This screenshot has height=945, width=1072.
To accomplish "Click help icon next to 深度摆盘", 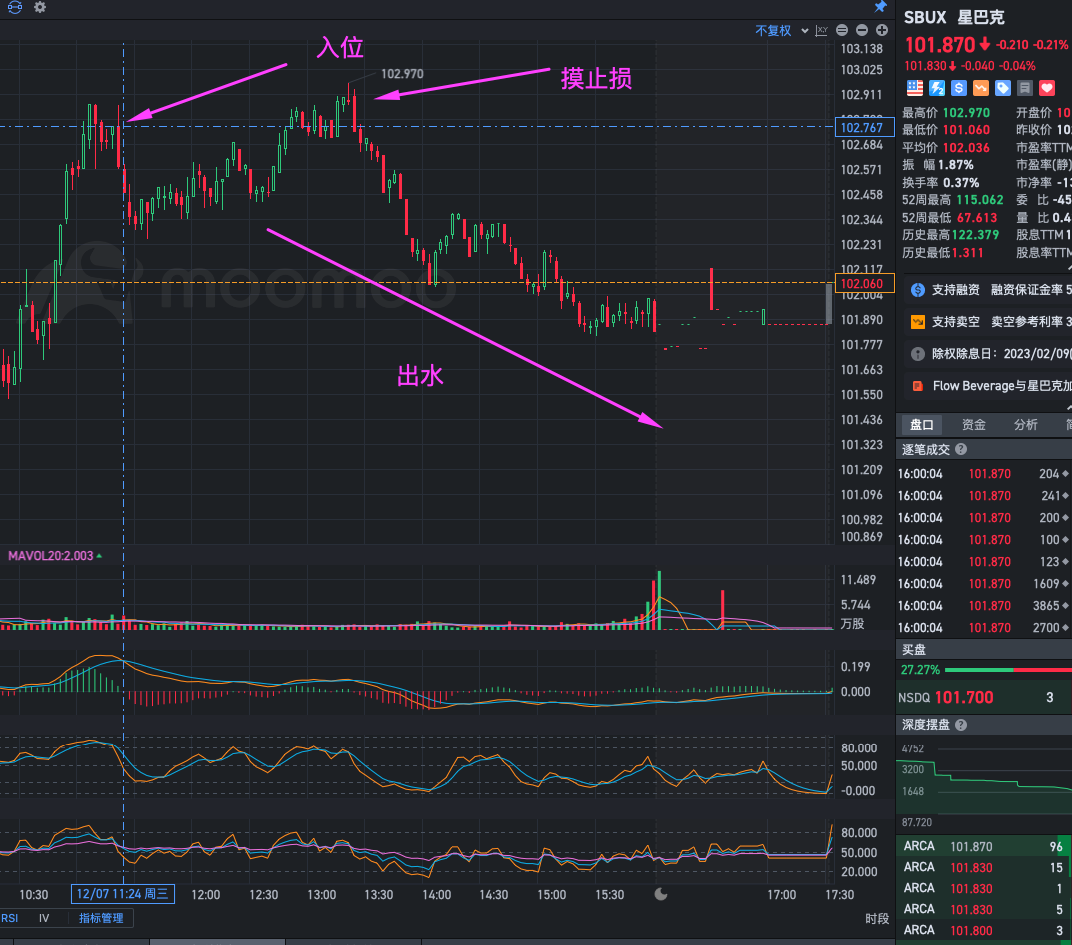I will (x=961, y=725).
